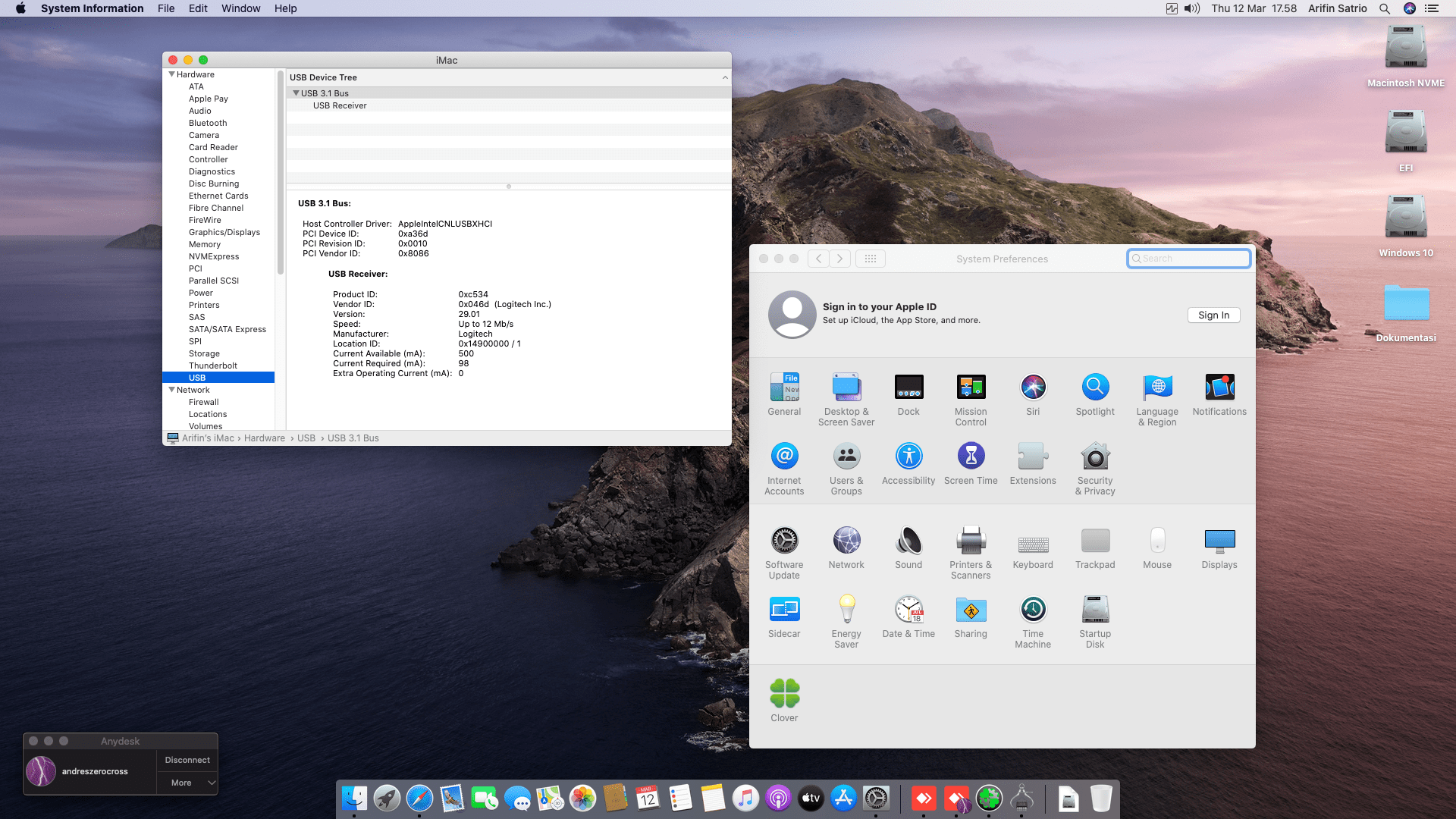Open Trackpad preferences pane

click(x=1095, y=548)
